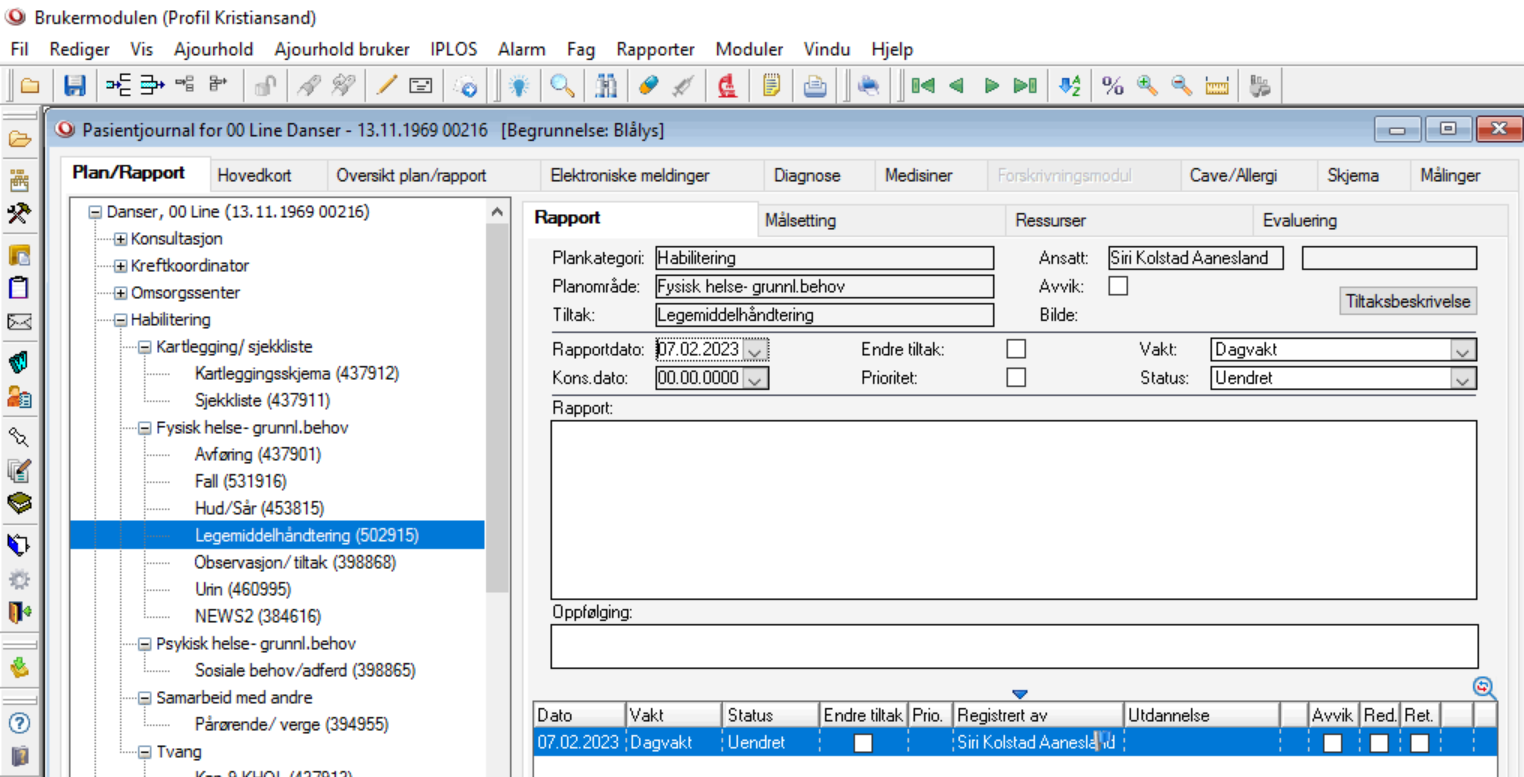The height and width of the screenshot is (777, 1524).
Task: Open the Status dropdown showing Uendret
Action: coord(1464,379)
